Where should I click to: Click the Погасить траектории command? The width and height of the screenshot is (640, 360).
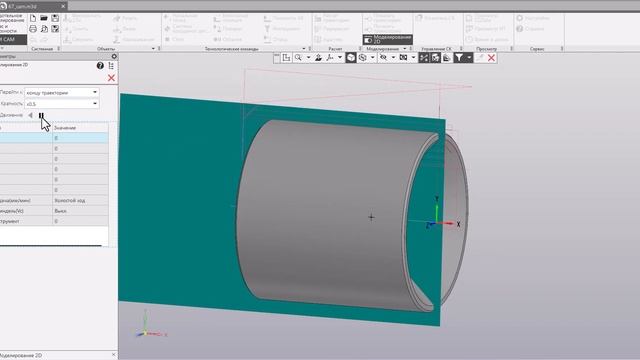coord(383,29)
